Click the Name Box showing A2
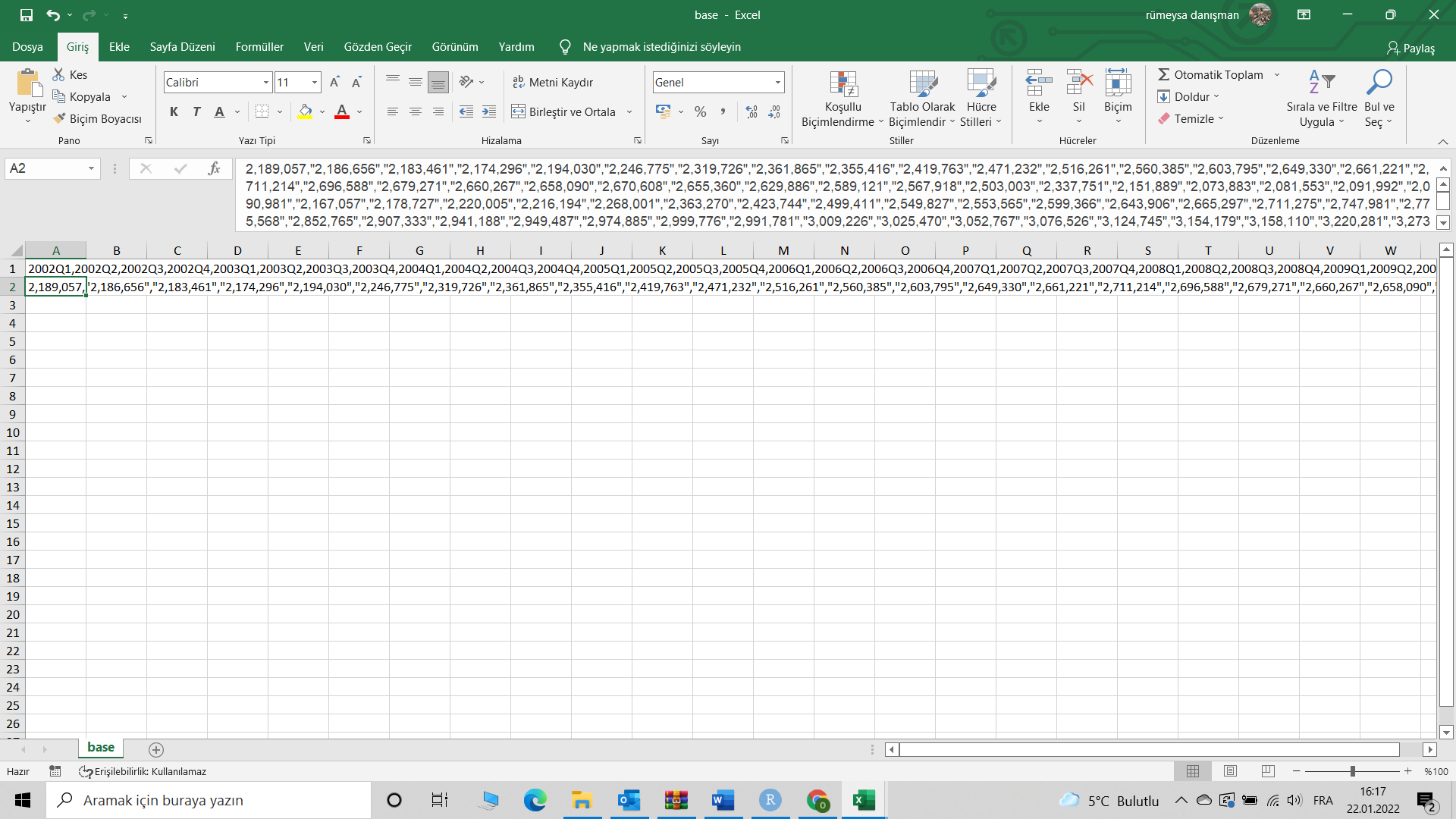 point(44,168)
